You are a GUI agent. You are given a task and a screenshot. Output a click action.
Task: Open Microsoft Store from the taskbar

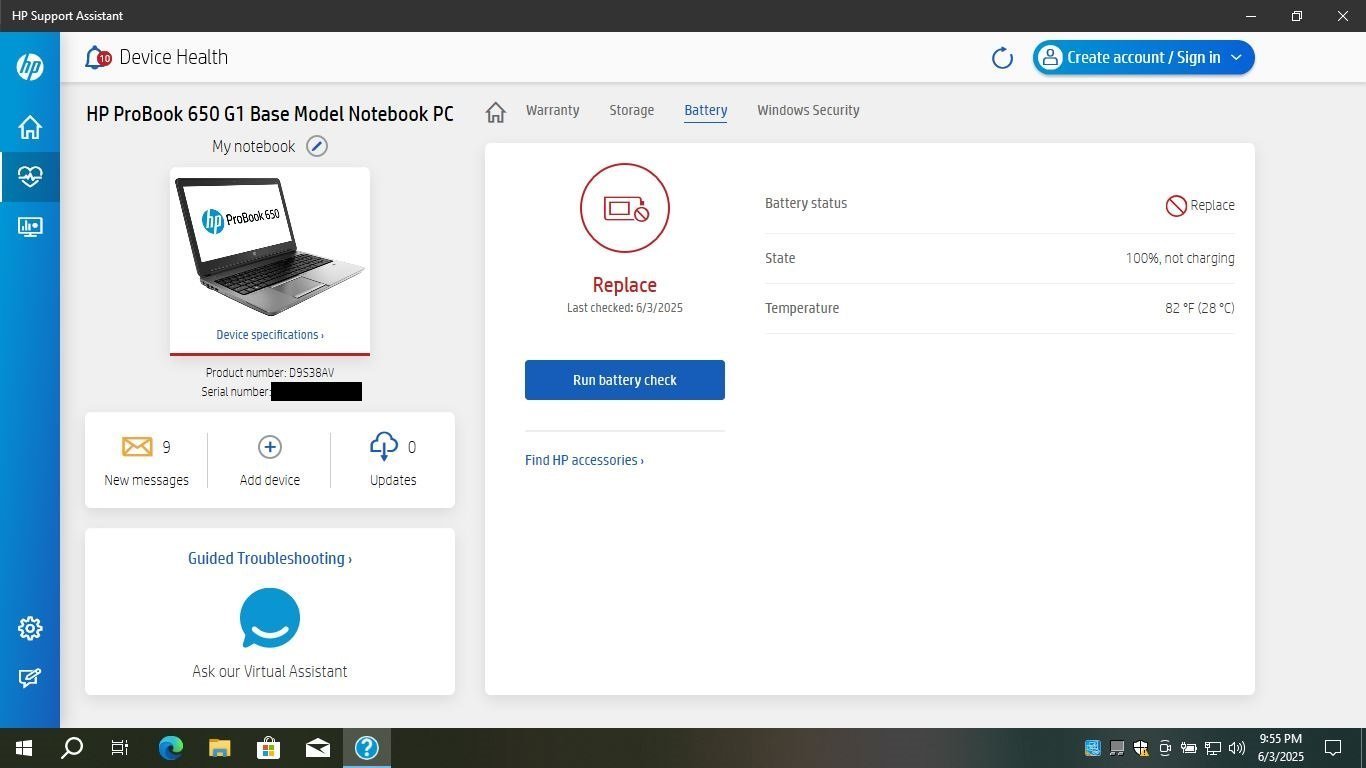coord(268,748)
